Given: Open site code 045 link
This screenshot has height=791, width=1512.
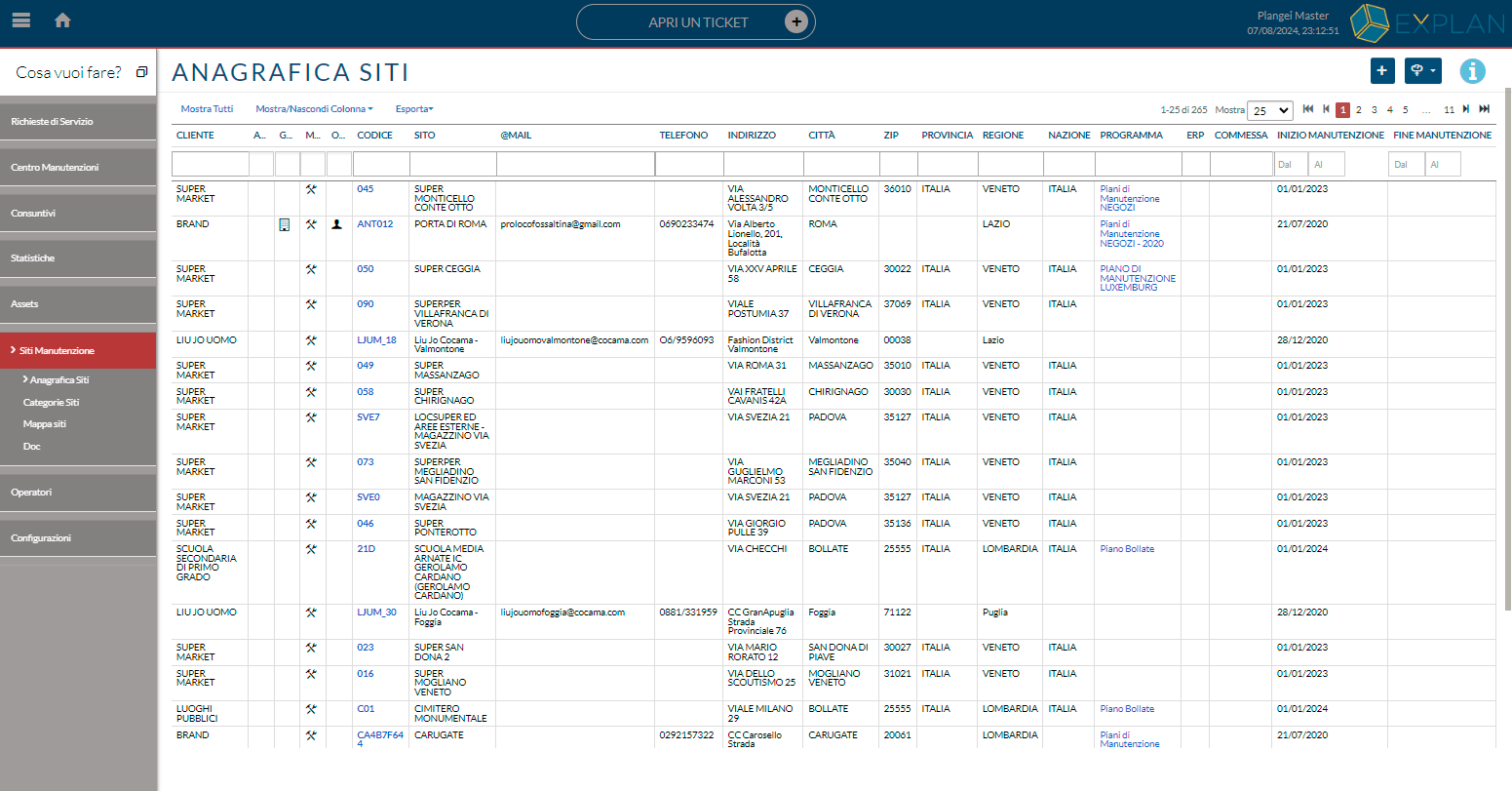Looking at the screenshot, I should pyautogui.click(x=366, y=189).
